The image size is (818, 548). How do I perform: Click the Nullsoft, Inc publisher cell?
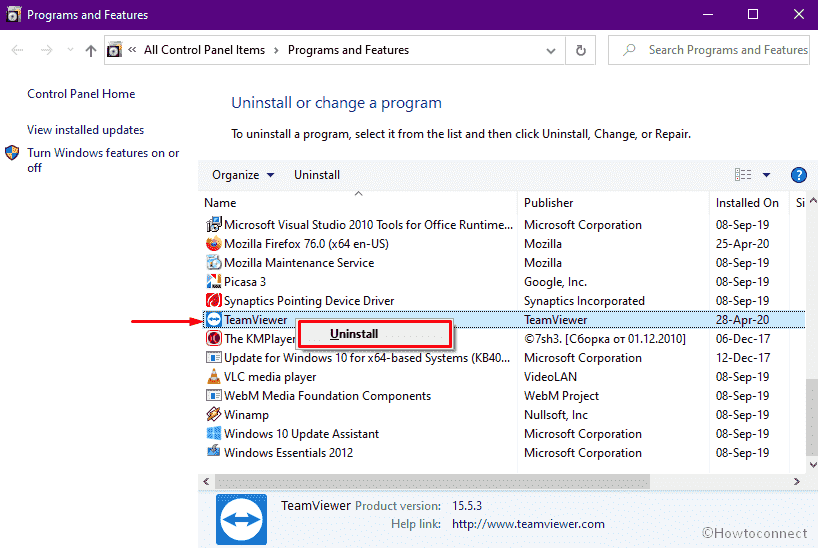[556, 415]
